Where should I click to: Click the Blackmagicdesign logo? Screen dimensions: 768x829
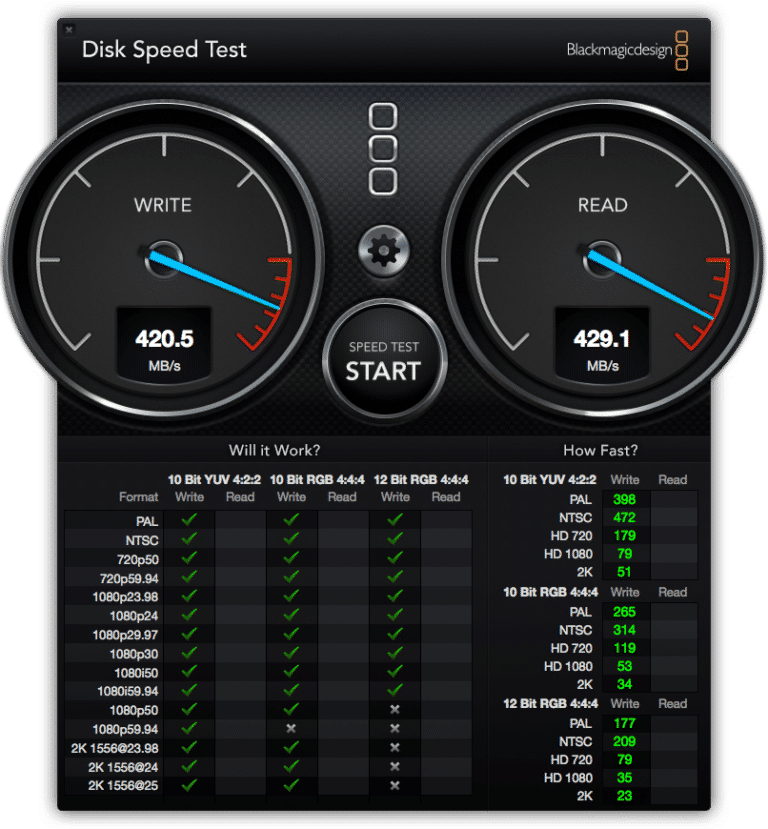point(627,50)
